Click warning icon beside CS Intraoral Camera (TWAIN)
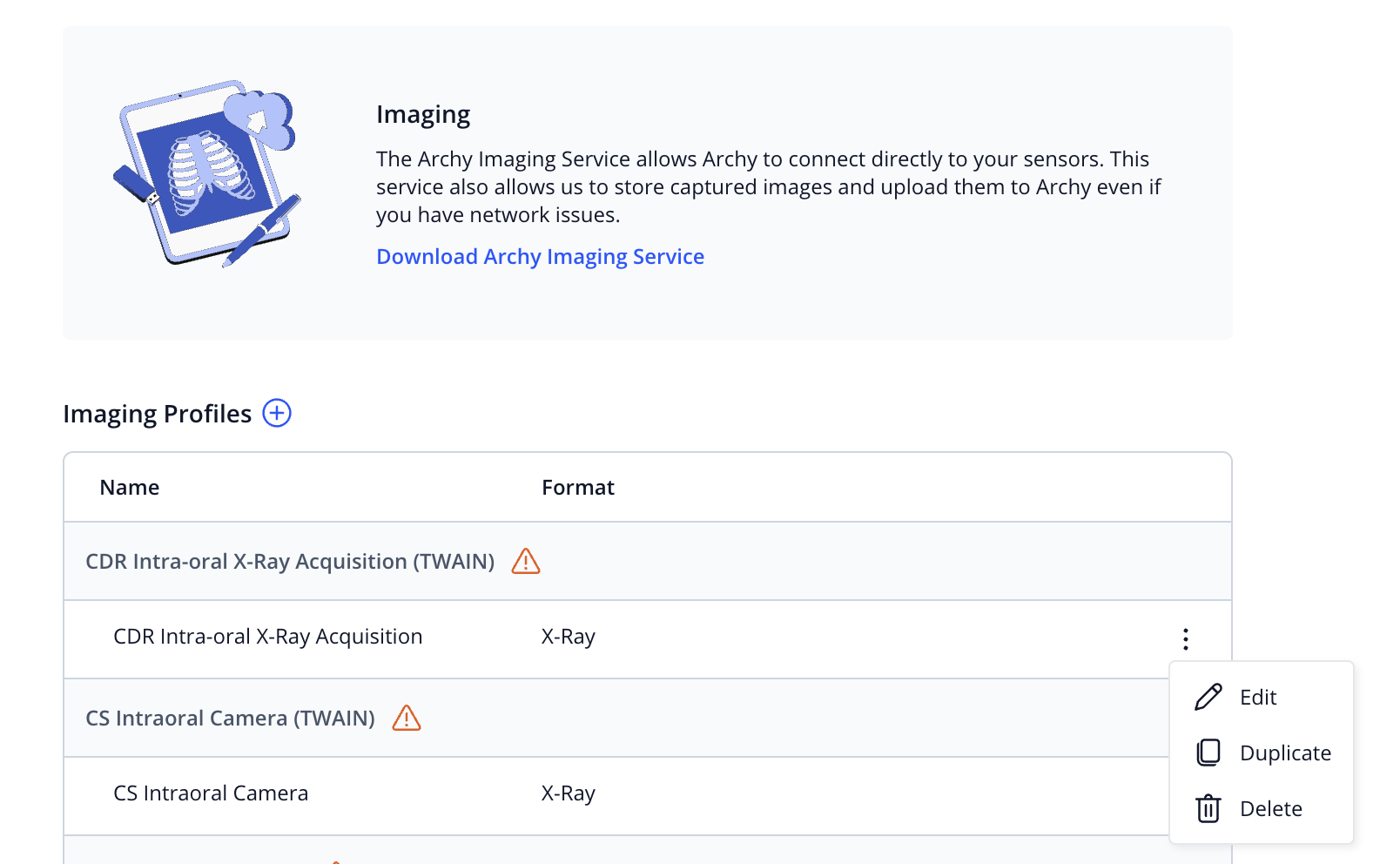 click(407, 718)
